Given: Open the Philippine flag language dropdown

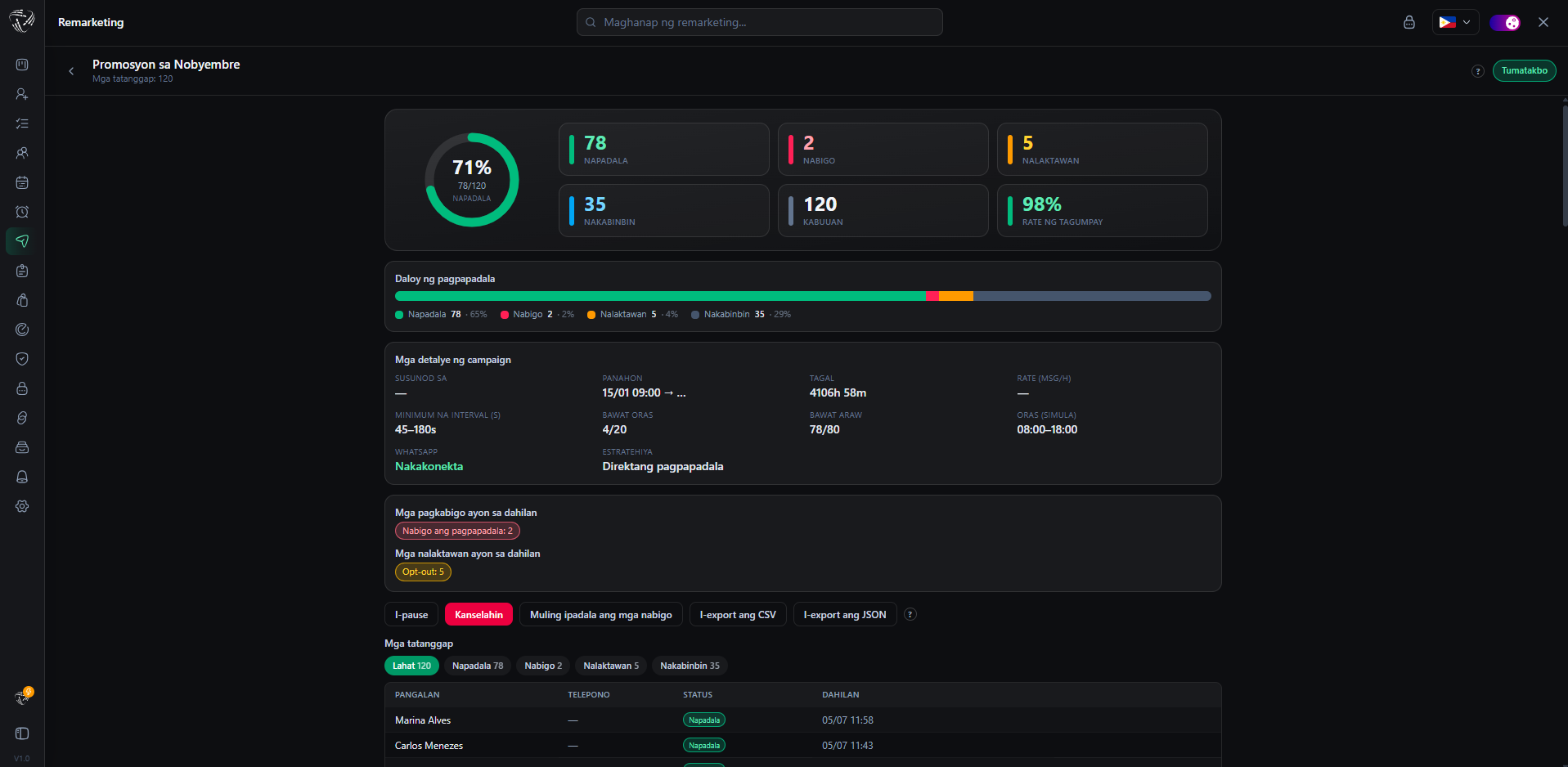Looking at the screenshot, I should click(x=1455, y=22).
